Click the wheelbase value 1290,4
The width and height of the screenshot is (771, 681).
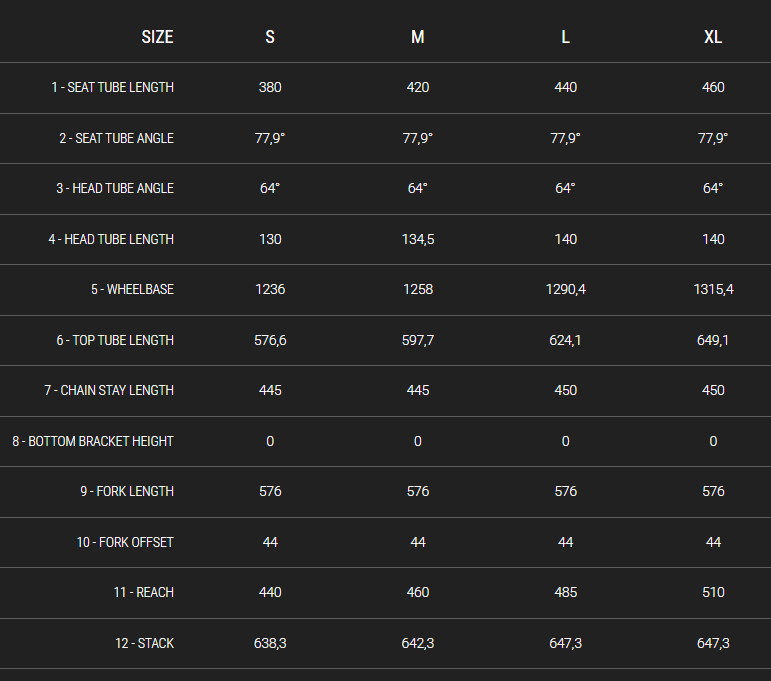[x=566, y=290]
